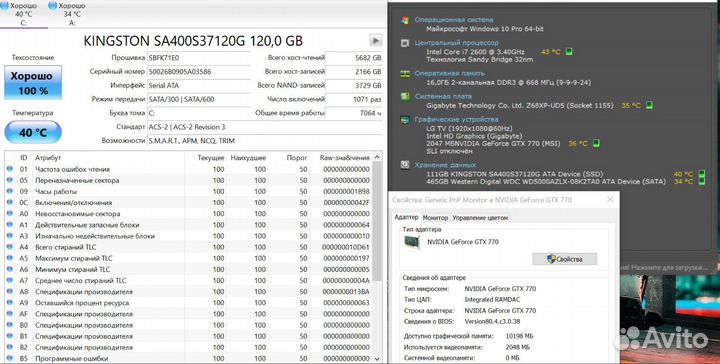Click the Свойства button with shield icon
The image size is (720, 364).
pos(564,259)
